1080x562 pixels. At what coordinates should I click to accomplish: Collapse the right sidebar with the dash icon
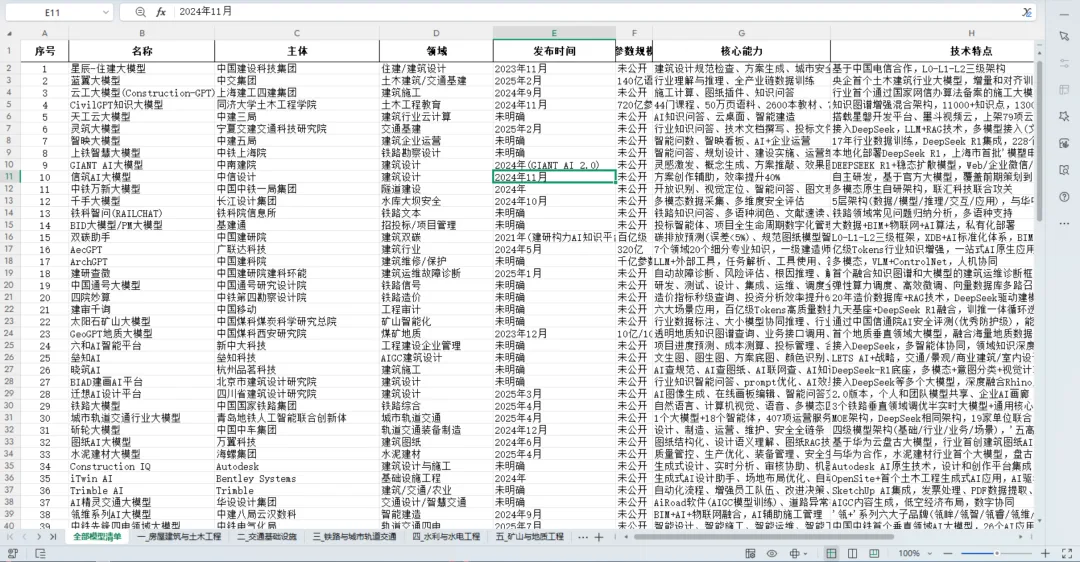point(1064,13)
